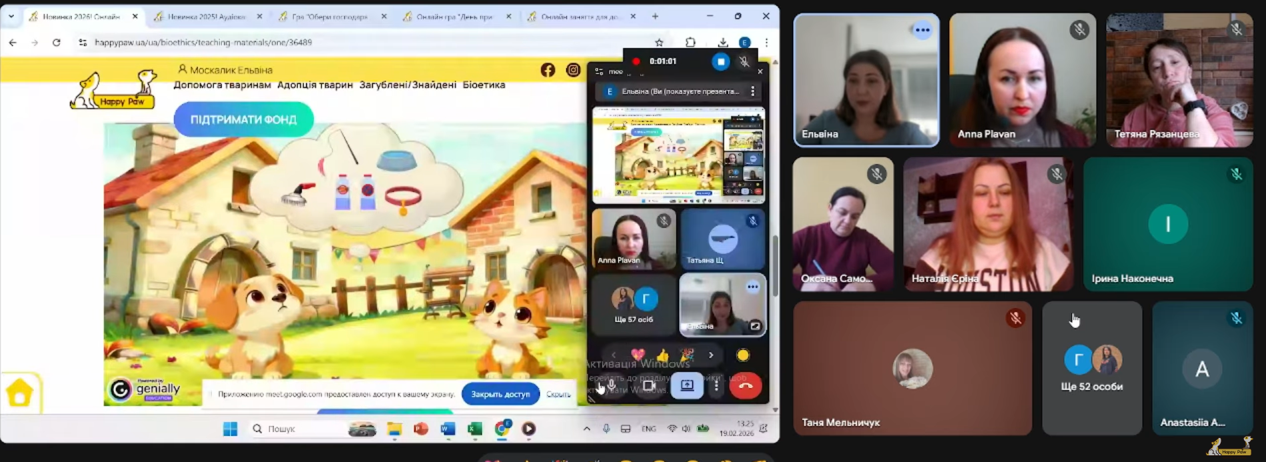
Task: Click the present screen icon in Meet
Action: 687,385
